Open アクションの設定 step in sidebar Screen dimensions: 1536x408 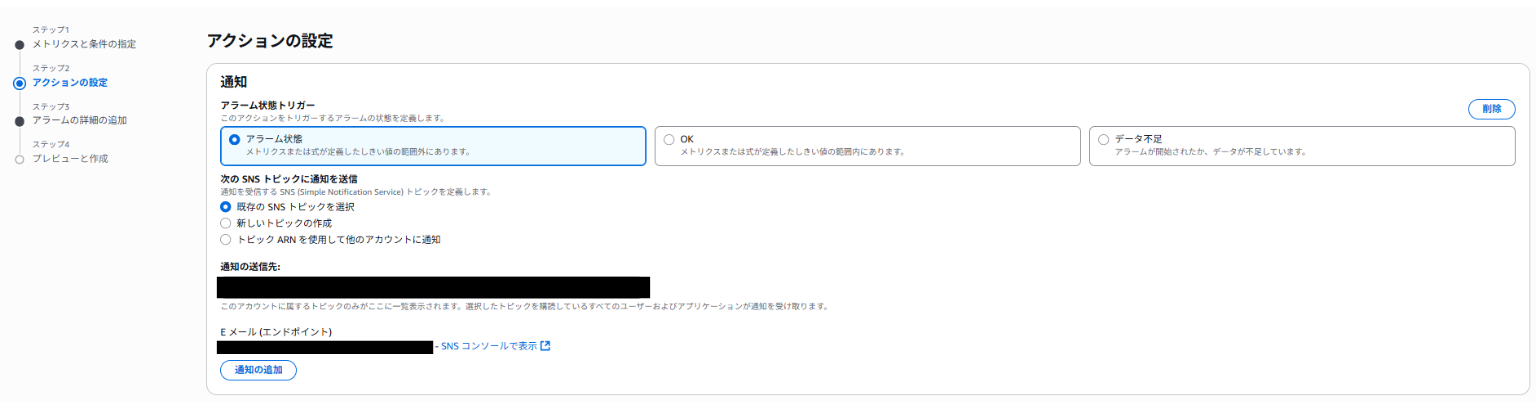pyautogui.click(x=70, y=83)
